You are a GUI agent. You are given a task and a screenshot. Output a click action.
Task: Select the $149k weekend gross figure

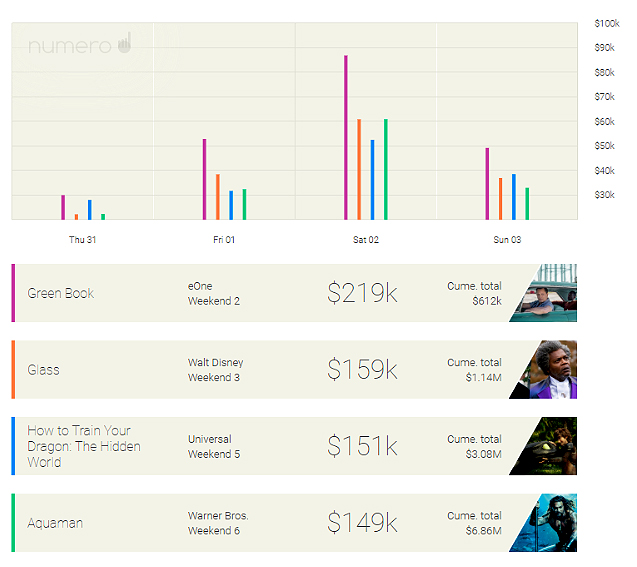tap(362, 522)
